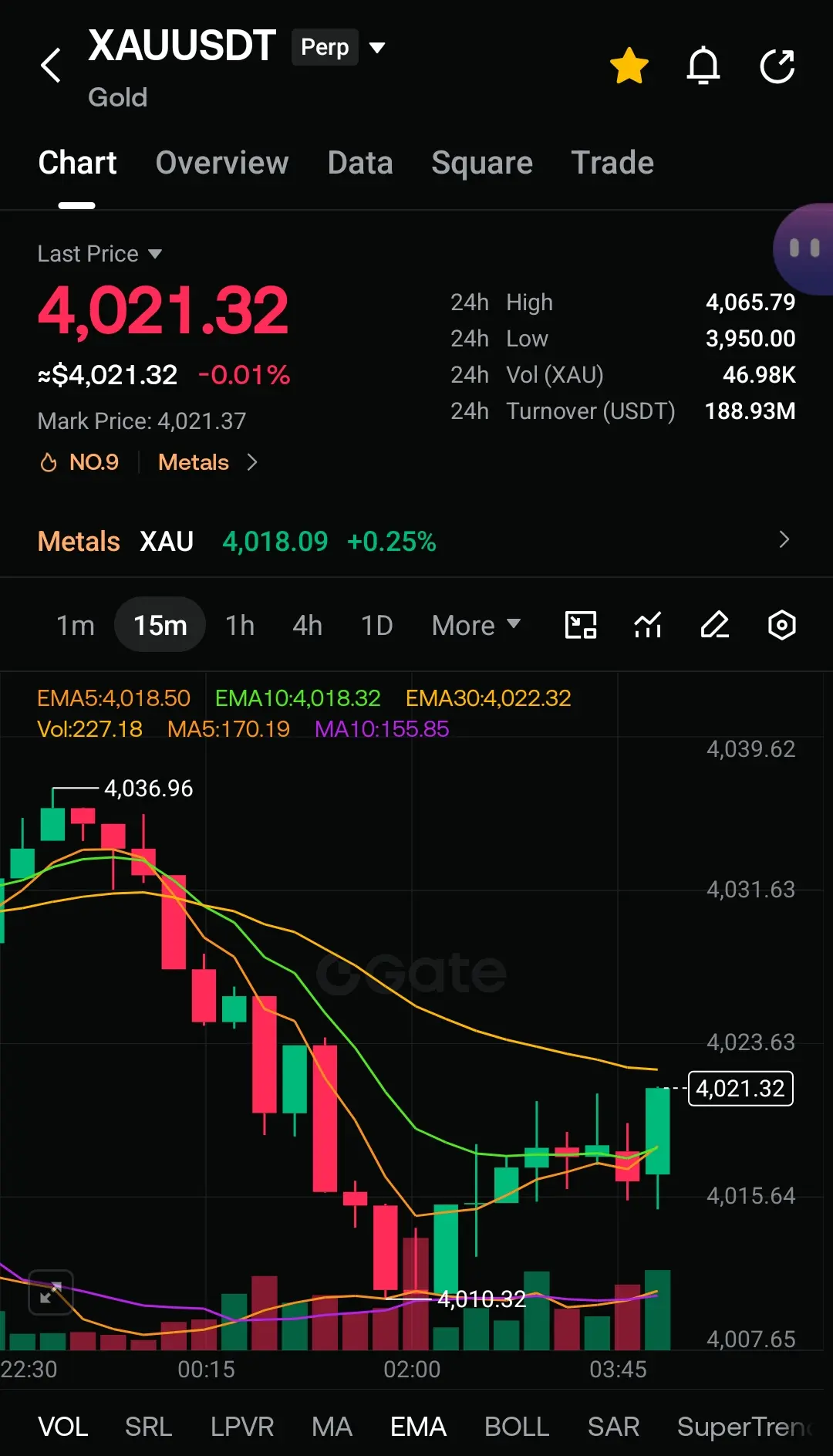
Task: Toggle the SAR indicator
Action: point(613,1427)
